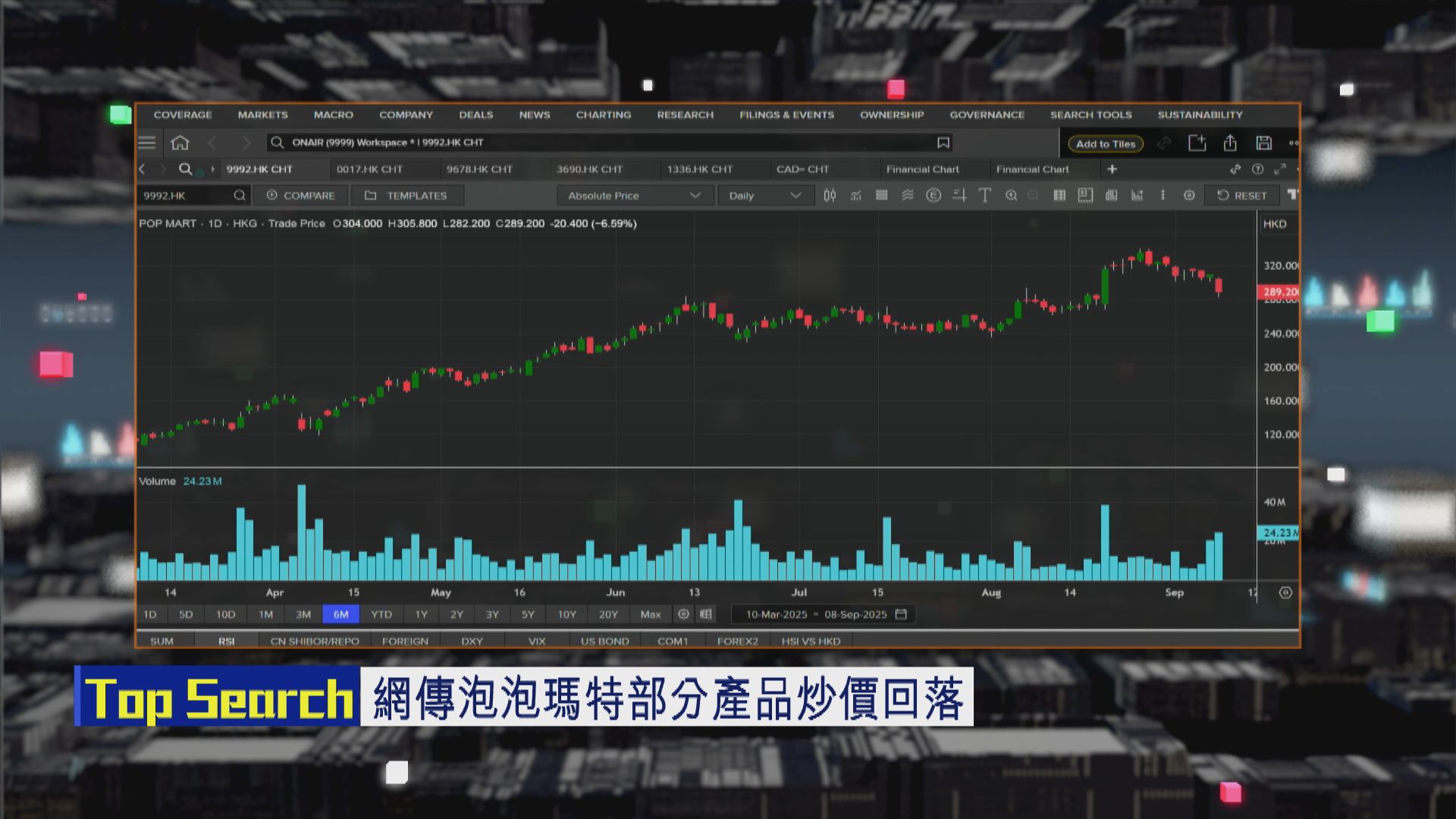Viewport: 1456px width, 819px height.
Task: Select the 1Y period button
Action: pyautogui.click(x=421, y=614)
